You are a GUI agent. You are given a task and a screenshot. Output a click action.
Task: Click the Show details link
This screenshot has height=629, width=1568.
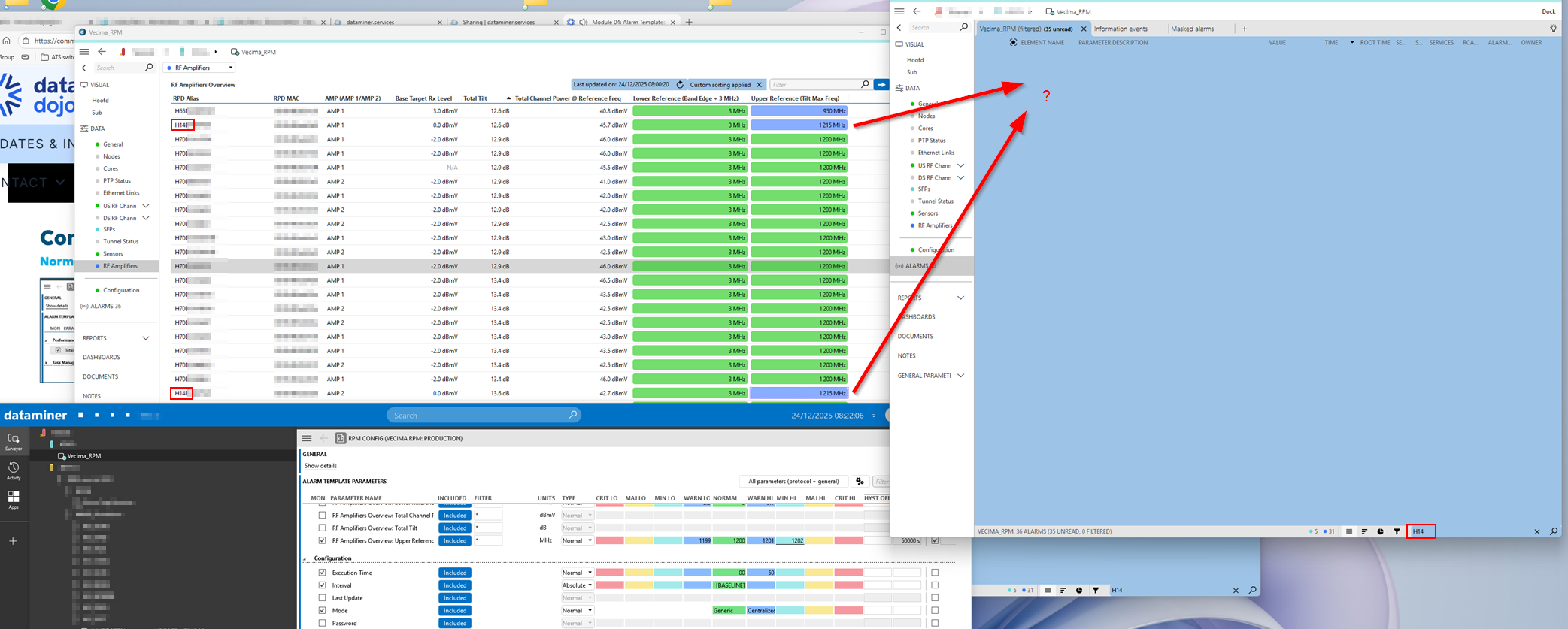coord(320,466)
